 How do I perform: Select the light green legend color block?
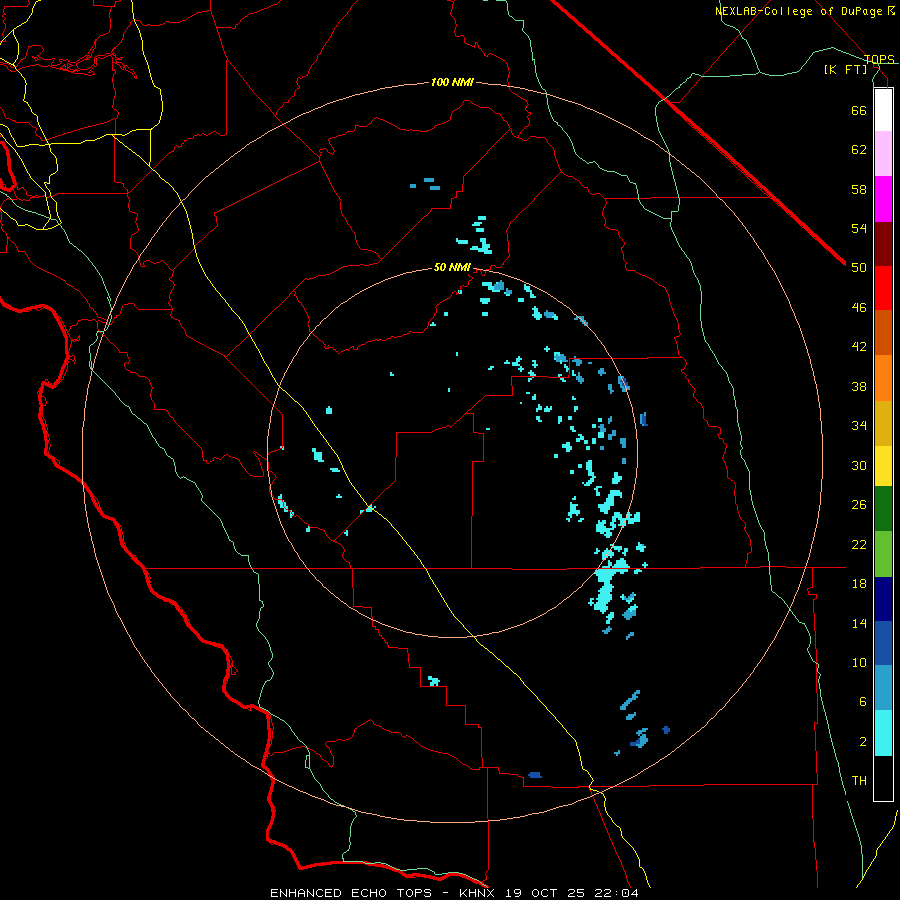883,554
